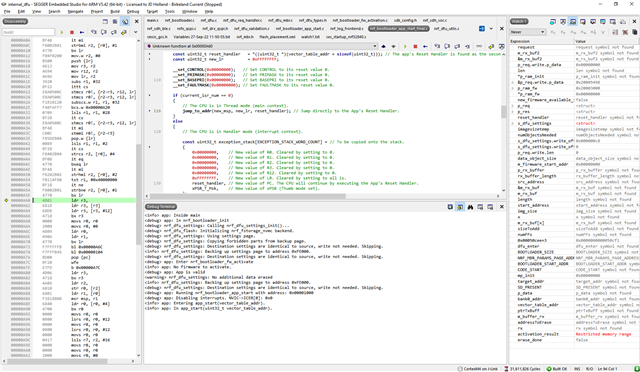Expand the p_ram_fw row in Watch
Screen dimensions: 640x372
point(513,88)
